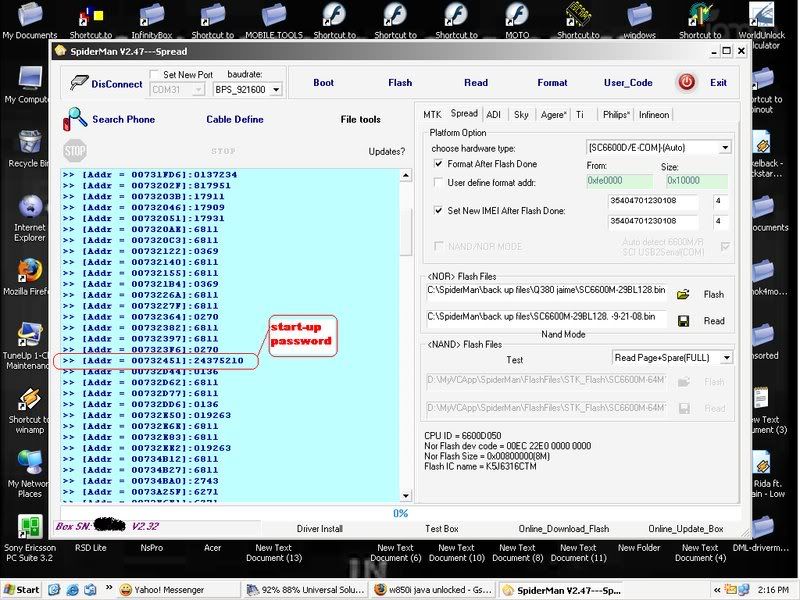
Task: Click log scrollbar down arrow
Action: coord(406,495)
